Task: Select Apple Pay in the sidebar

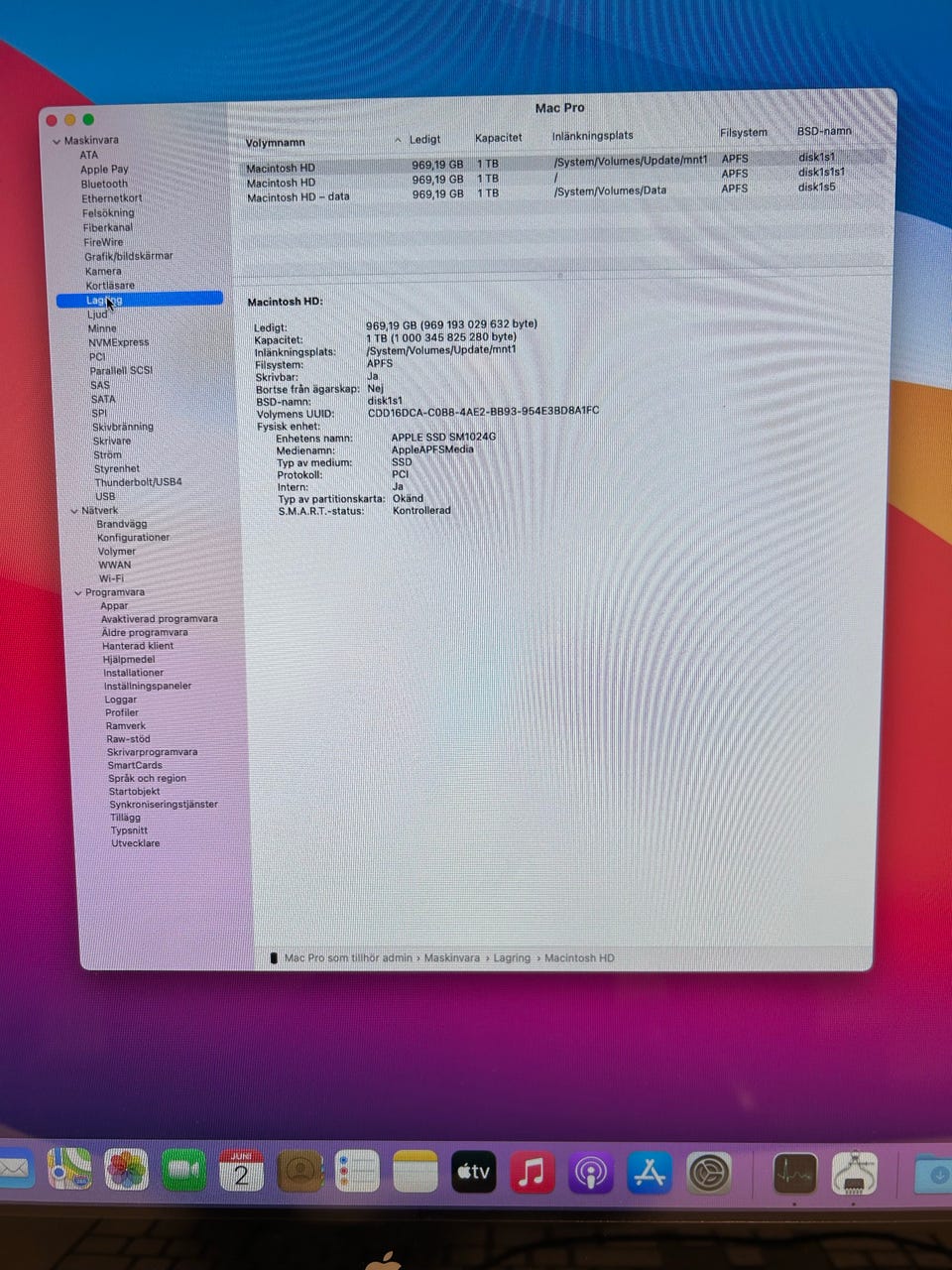Action: coord(104,170)
